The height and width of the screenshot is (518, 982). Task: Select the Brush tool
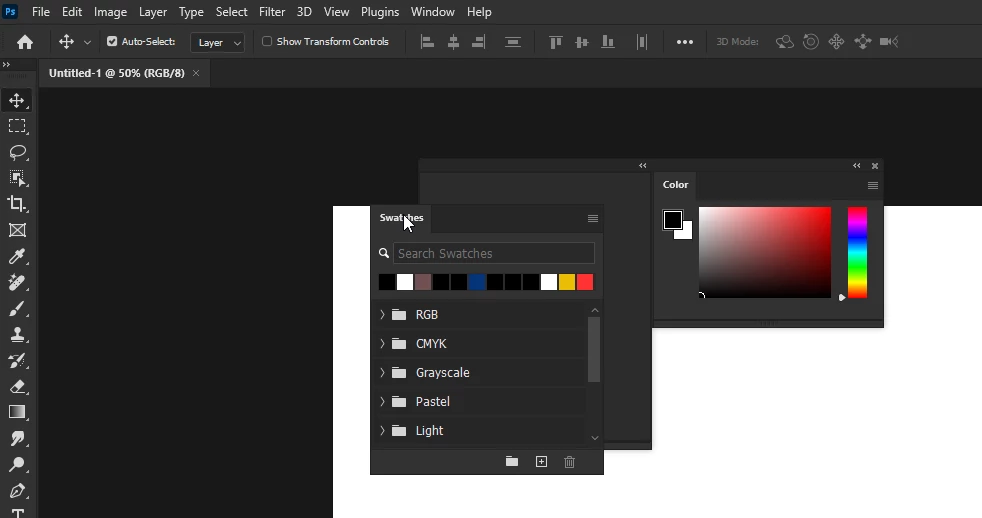[x=17, y=308]
